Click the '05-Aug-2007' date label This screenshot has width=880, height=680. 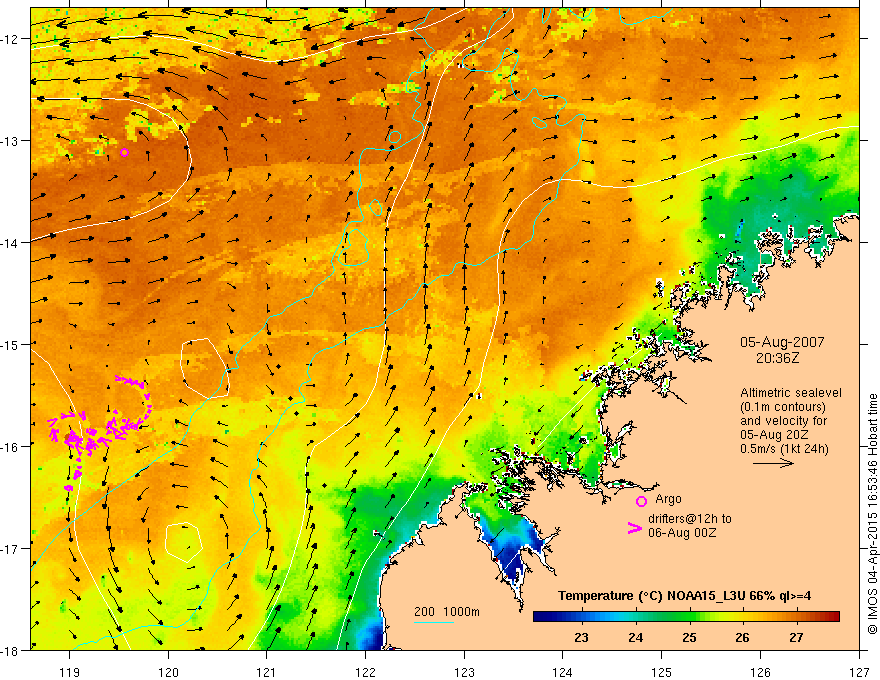tap(782, 342)
